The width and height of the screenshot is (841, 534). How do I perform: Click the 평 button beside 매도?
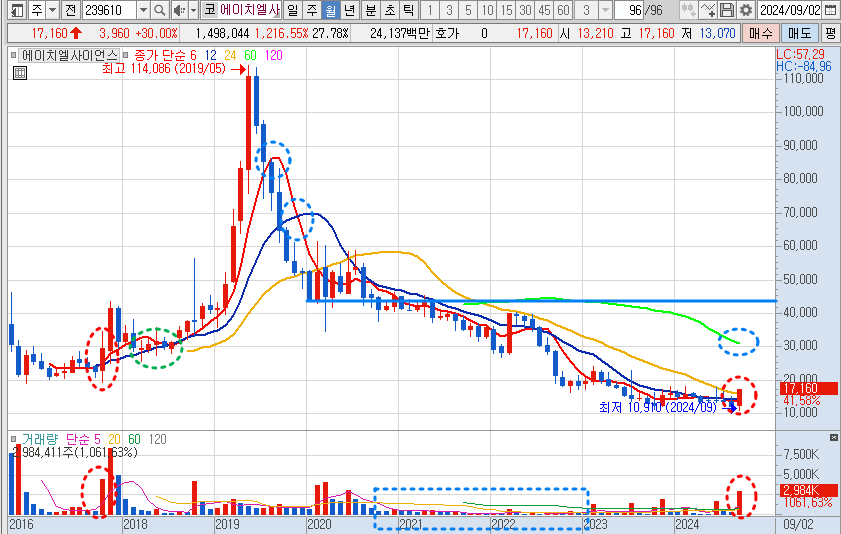[x=830, y=33]
